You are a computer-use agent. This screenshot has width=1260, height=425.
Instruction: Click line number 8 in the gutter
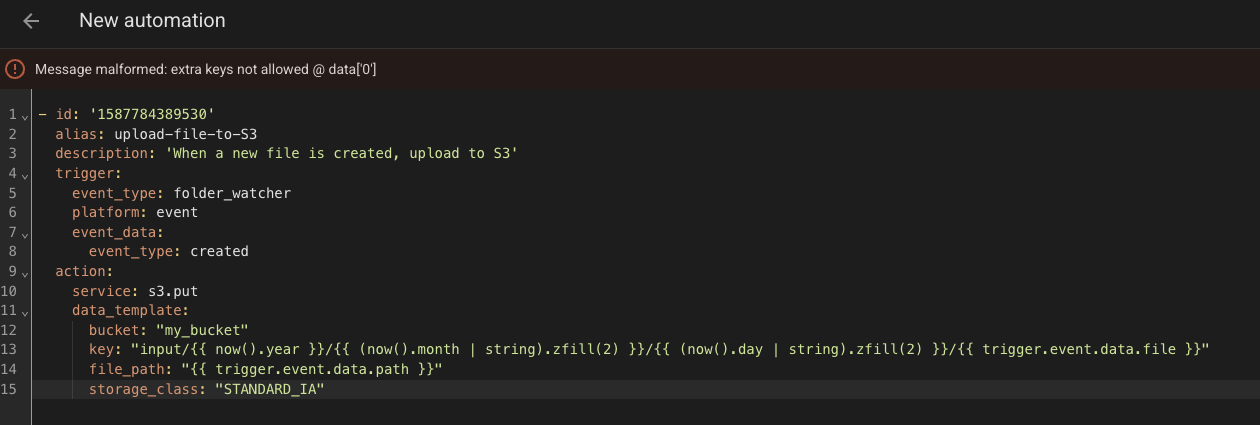(13, 252)
